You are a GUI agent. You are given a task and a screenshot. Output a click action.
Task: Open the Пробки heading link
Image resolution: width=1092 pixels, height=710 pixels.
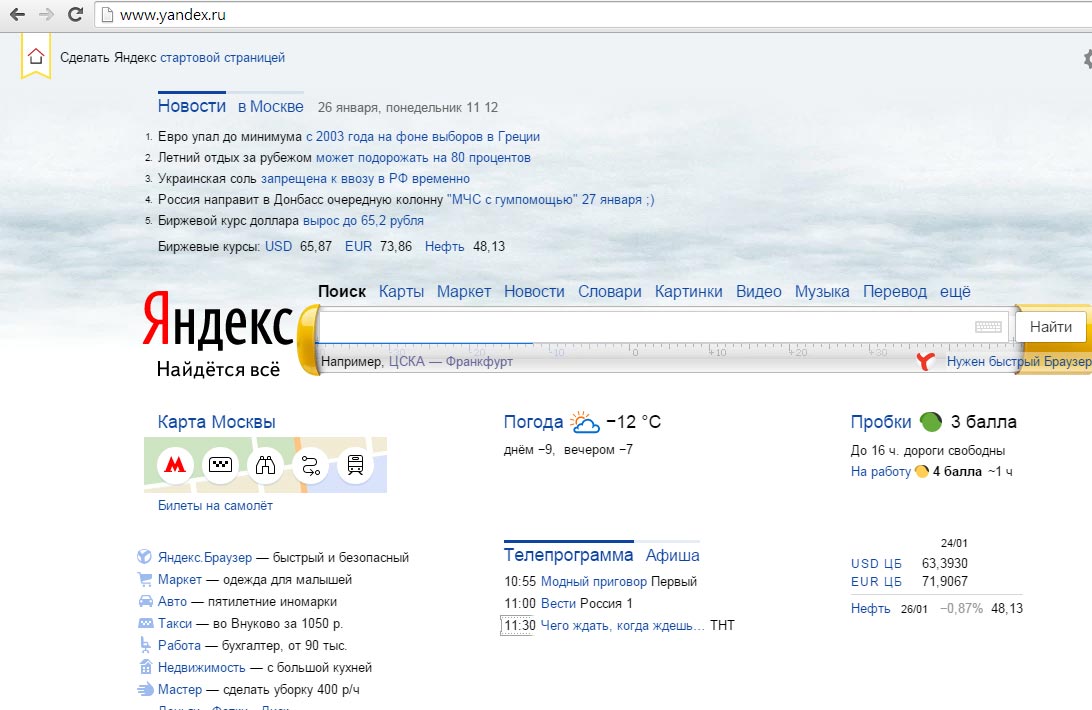point(881,422)
